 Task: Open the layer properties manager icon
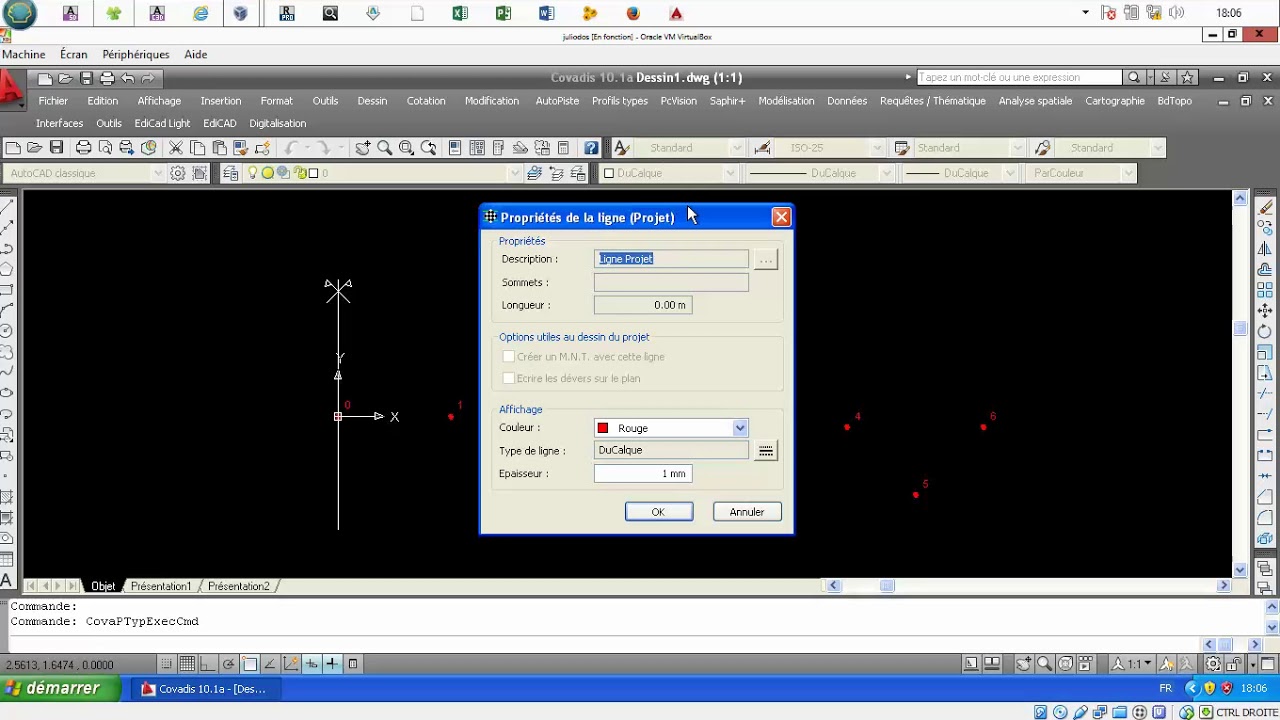[x=231, y=173]
